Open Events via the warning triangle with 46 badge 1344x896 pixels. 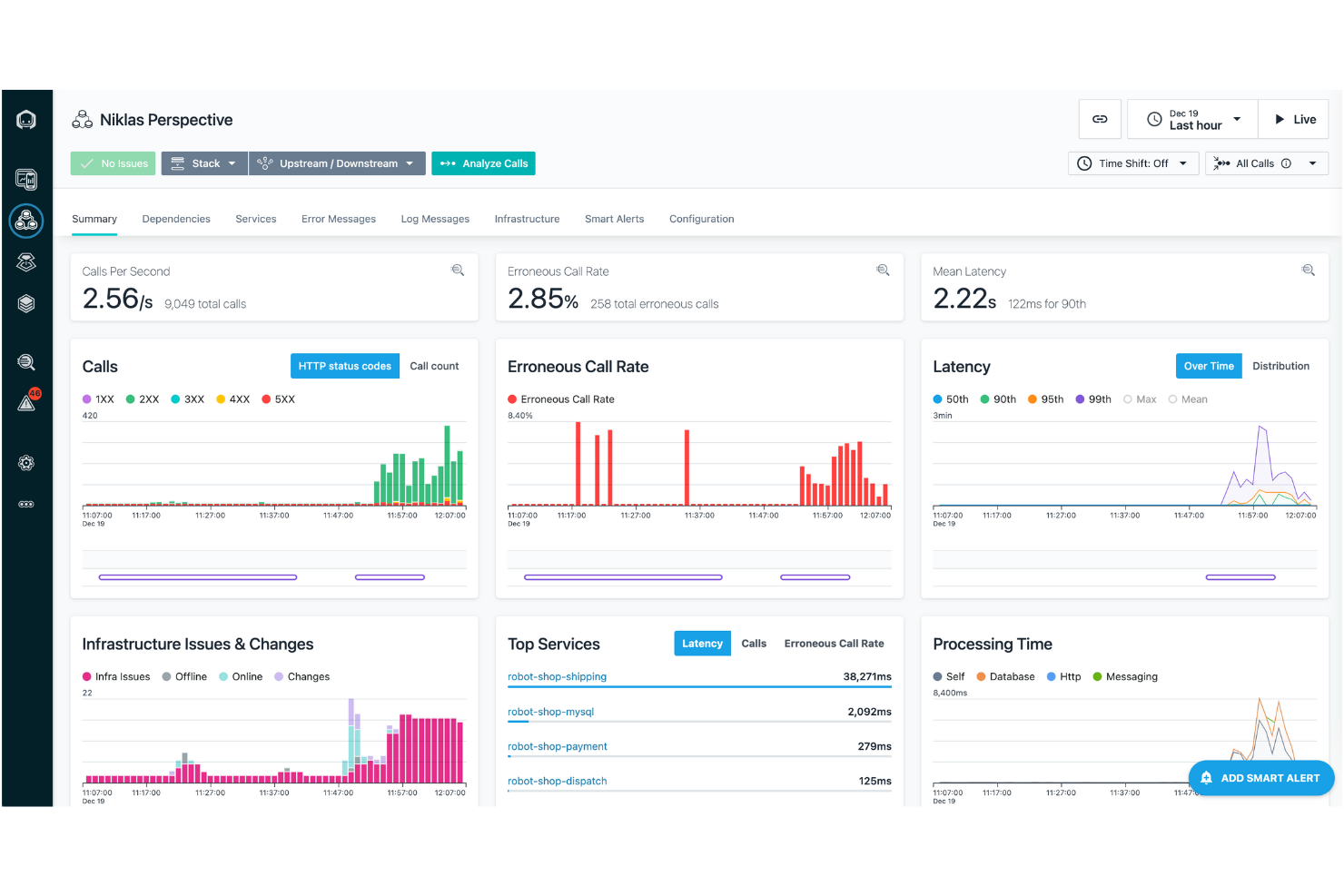(x=26, y=402)
